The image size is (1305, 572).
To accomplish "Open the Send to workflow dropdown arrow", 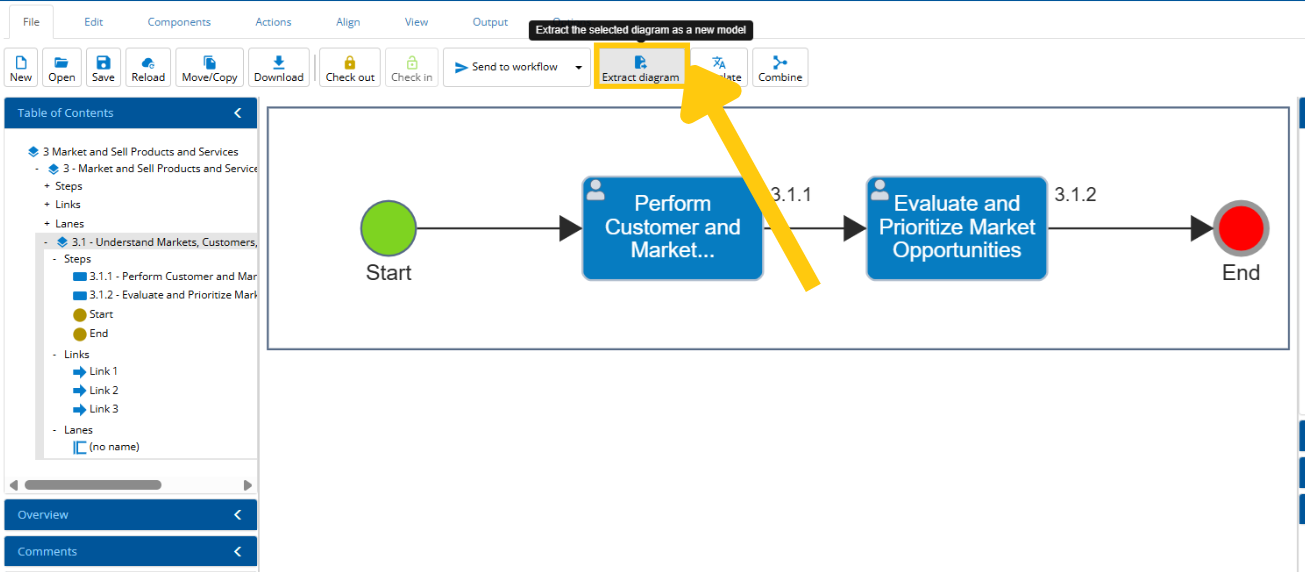I will click(578, 68).
